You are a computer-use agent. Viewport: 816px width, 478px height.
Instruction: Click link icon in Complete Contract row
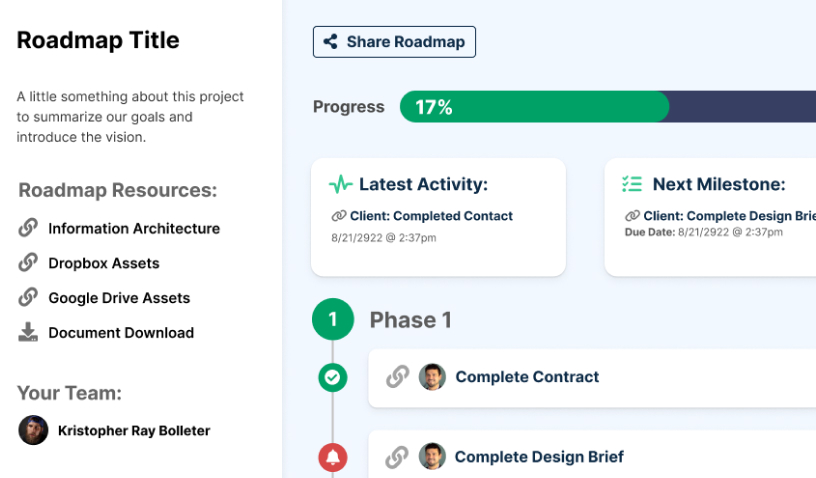(398, 377)
